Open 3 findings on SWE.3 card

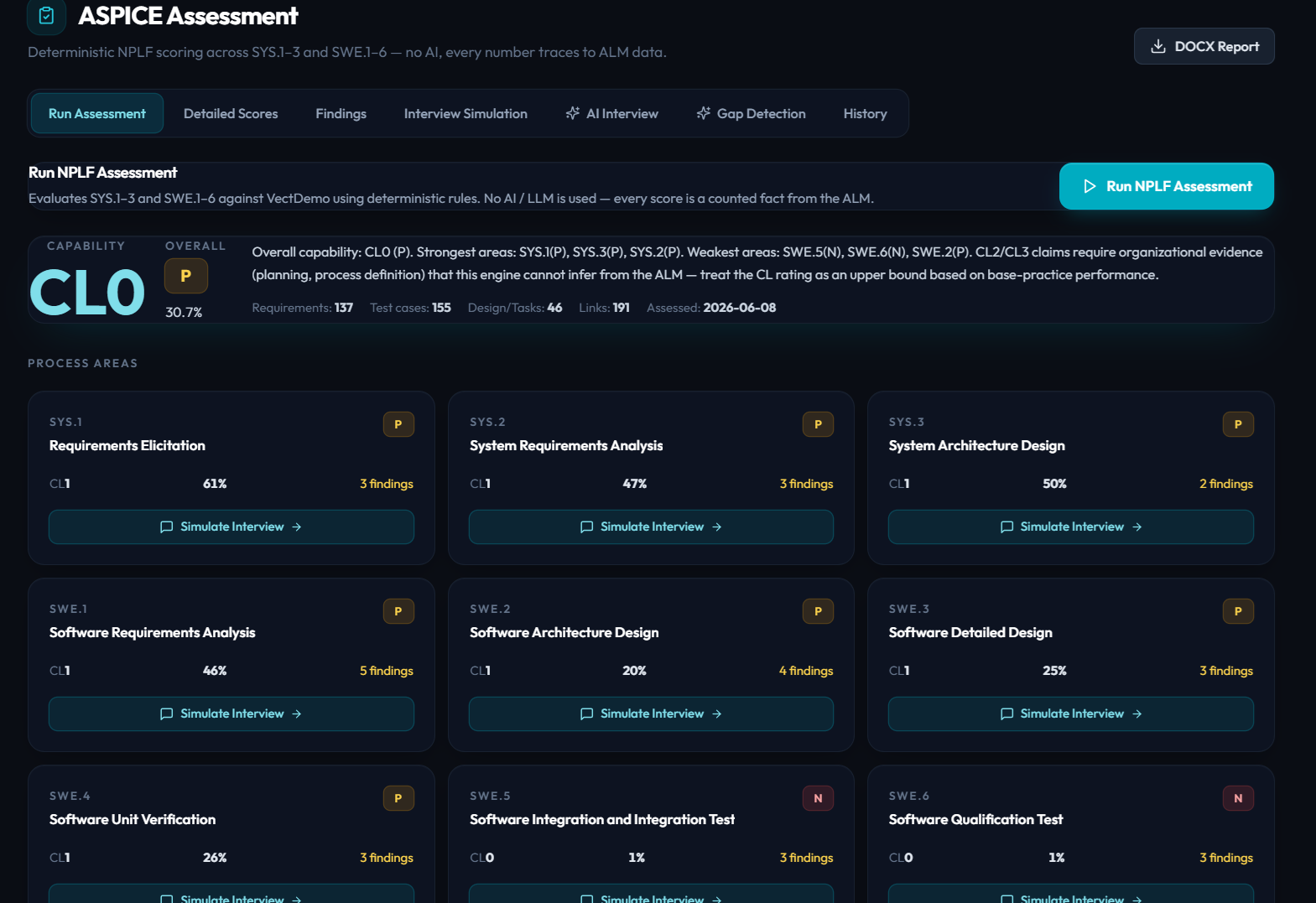pos(1226,671)
